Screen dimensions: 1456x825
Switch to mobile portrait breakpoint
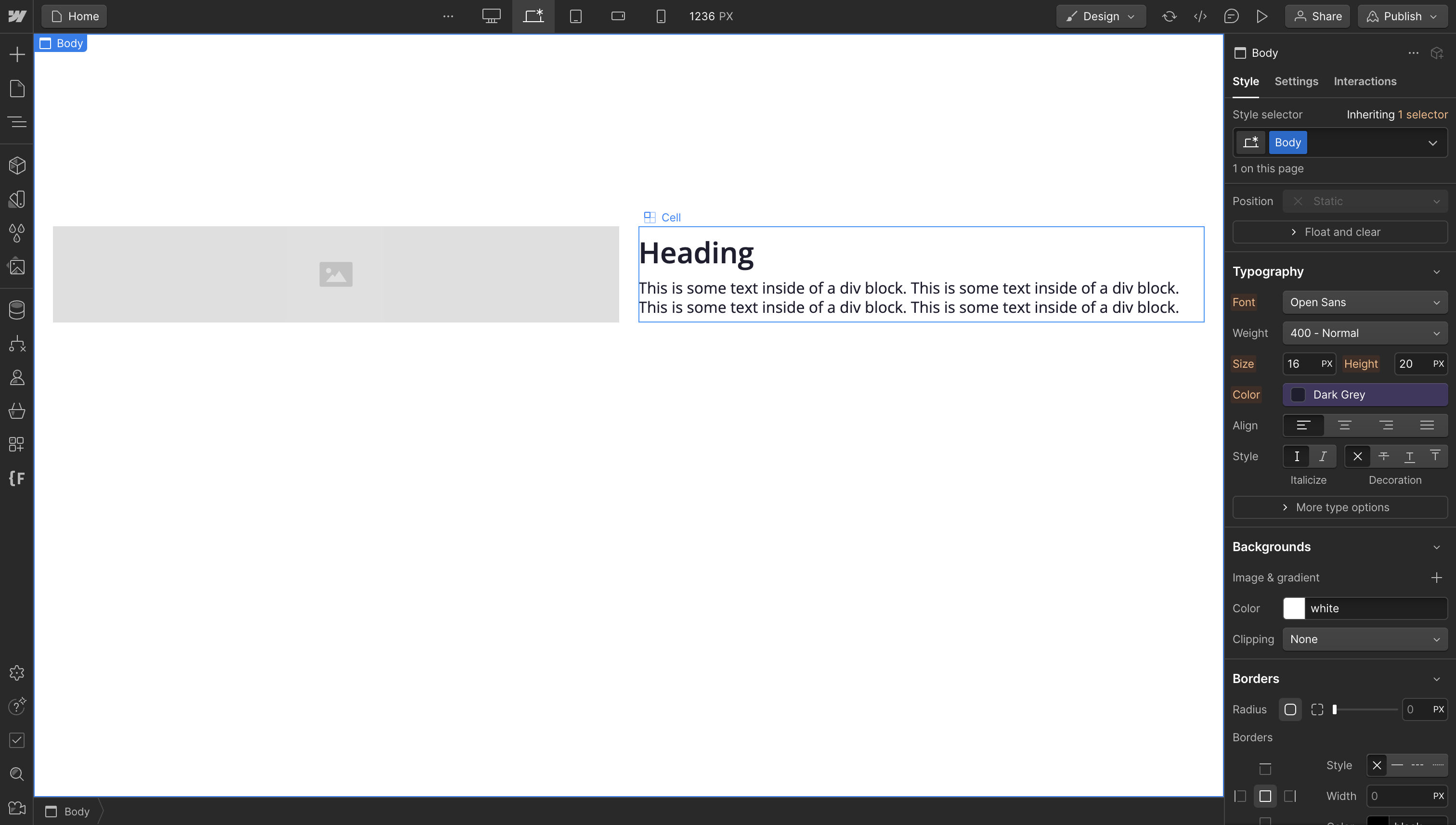660,16
